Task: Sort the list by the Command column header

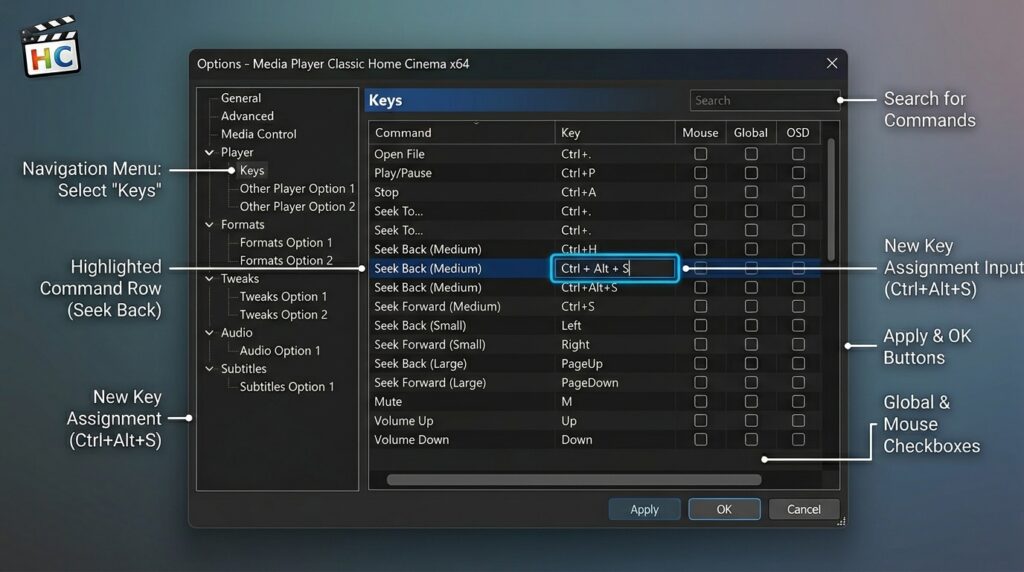Action: (x=462, y=133)
